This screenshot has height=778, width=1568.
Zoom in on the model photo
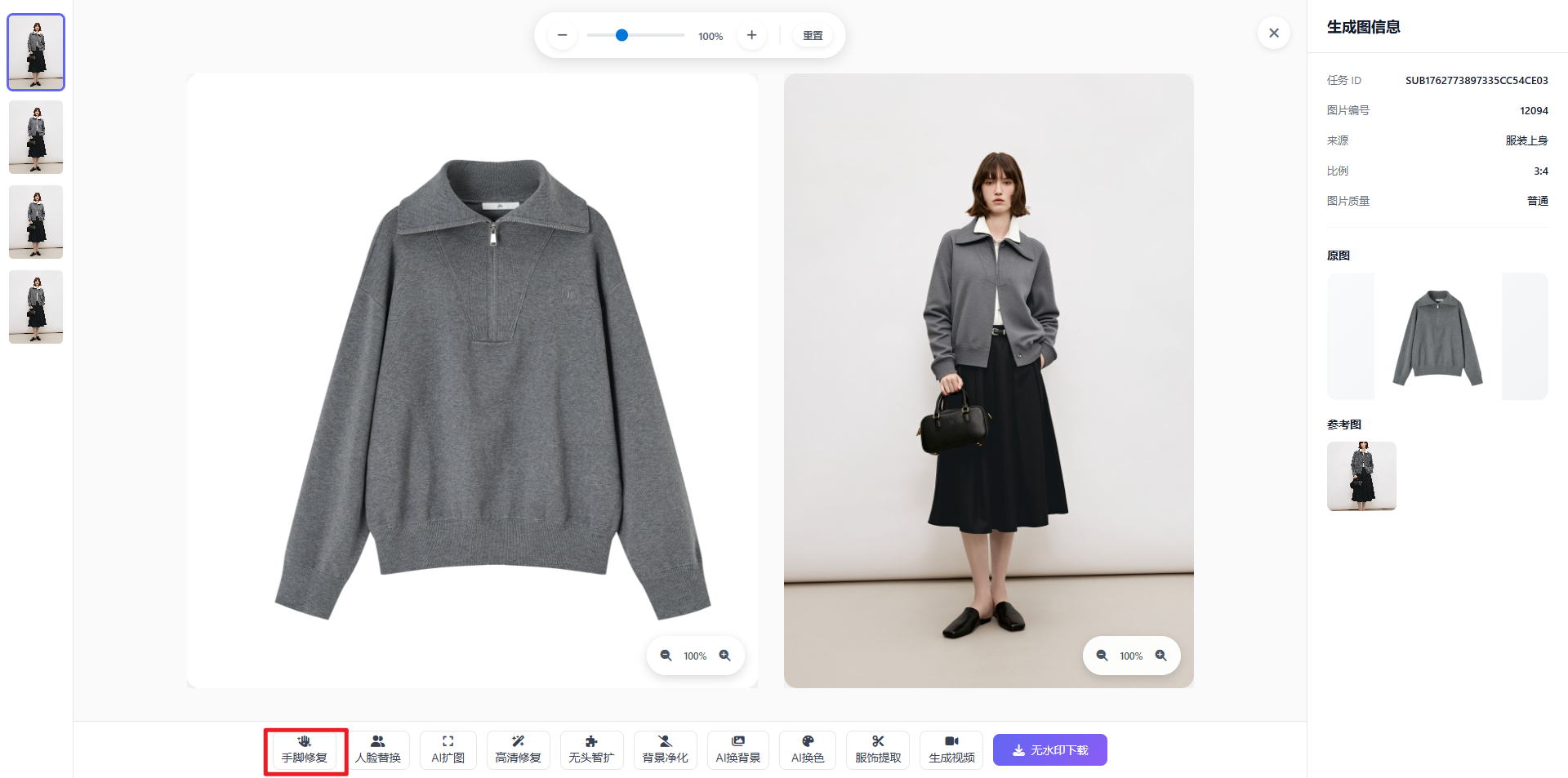point(1160,656)
